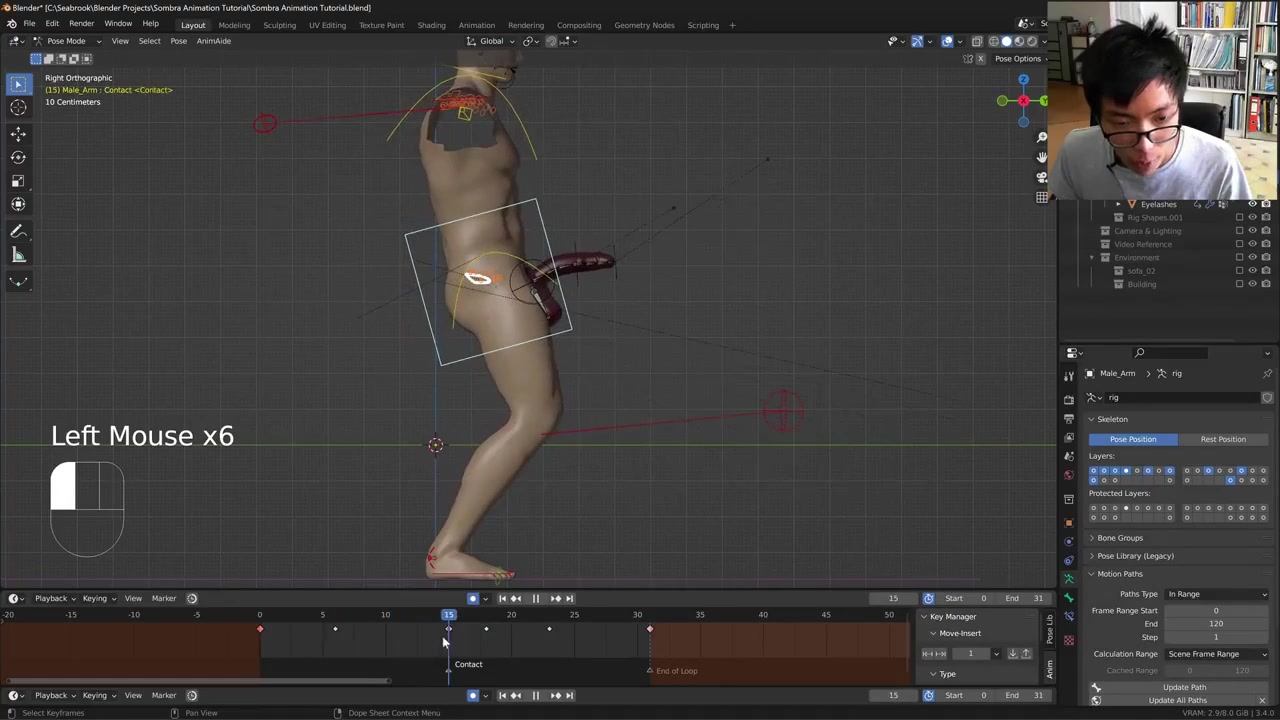
Task: Click the Rest Position button
Action: [x=1222, y=439]
